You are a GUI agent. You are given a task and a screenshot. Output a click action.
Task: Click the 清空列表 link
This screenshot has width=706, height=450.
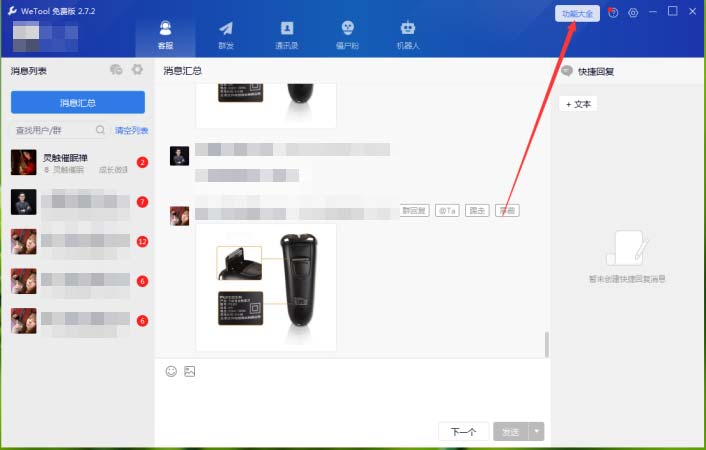coord(131,131)
